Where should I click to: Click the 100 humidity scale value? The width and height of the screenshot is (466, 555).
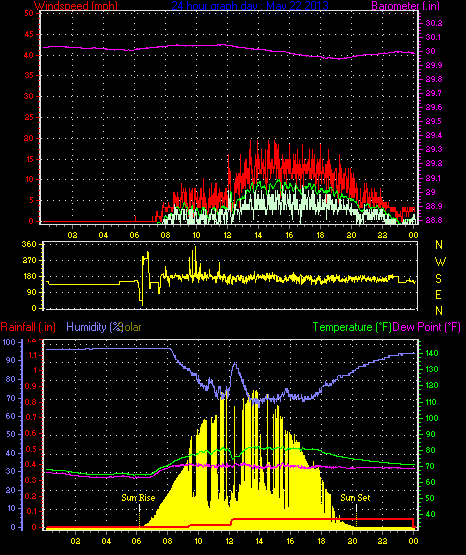click(8, 342)
